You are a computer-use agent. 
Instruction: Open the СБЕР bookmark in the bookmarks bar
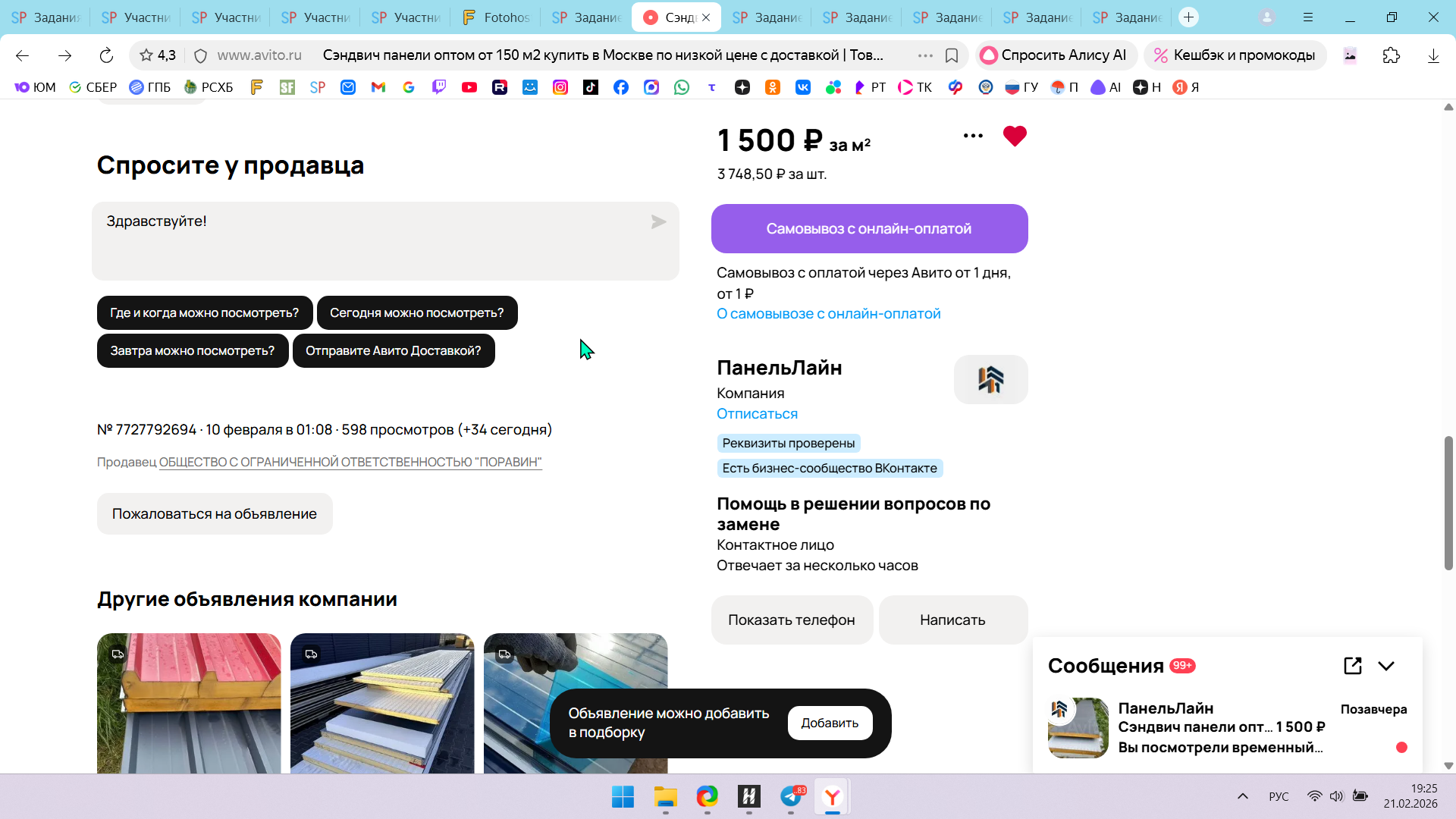coord(93,87)
